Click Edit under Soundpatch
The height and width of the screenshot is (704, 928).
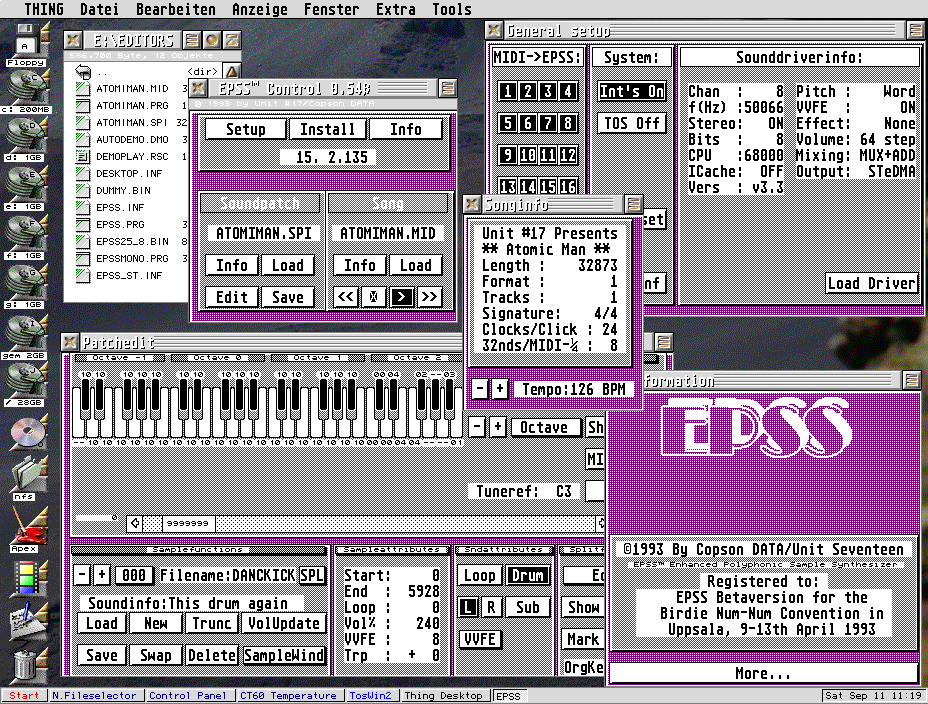[231, 296]
